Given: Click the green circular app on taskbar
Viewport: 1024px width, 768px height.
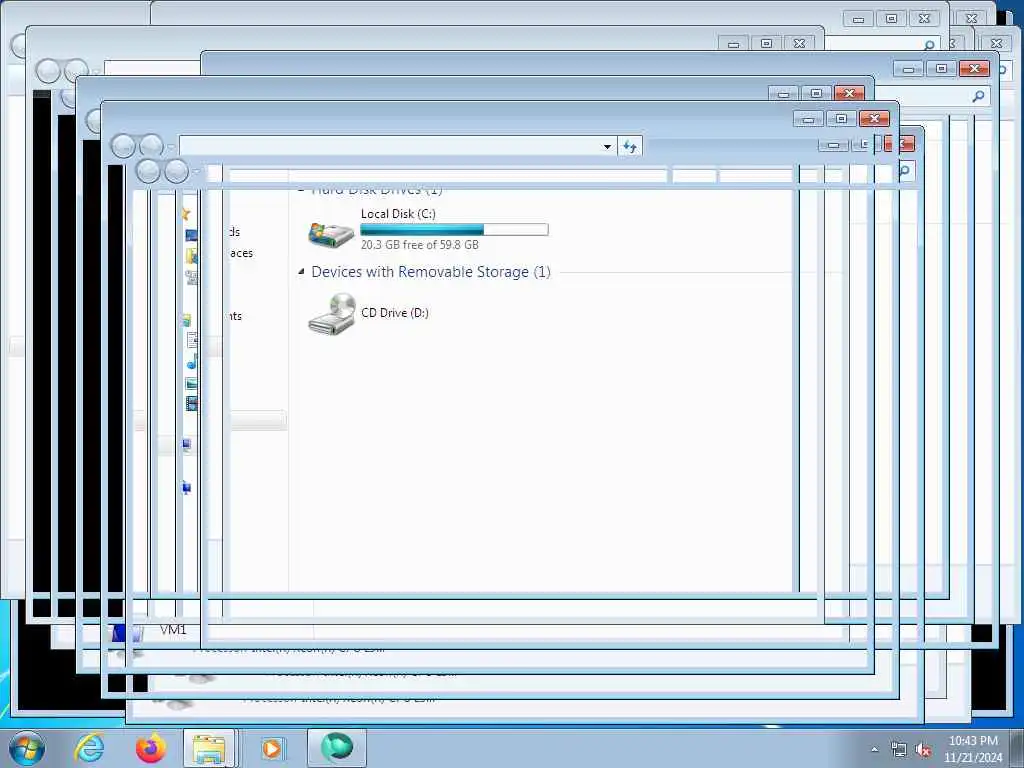Looking at the screenshot, I should (337, 748).
